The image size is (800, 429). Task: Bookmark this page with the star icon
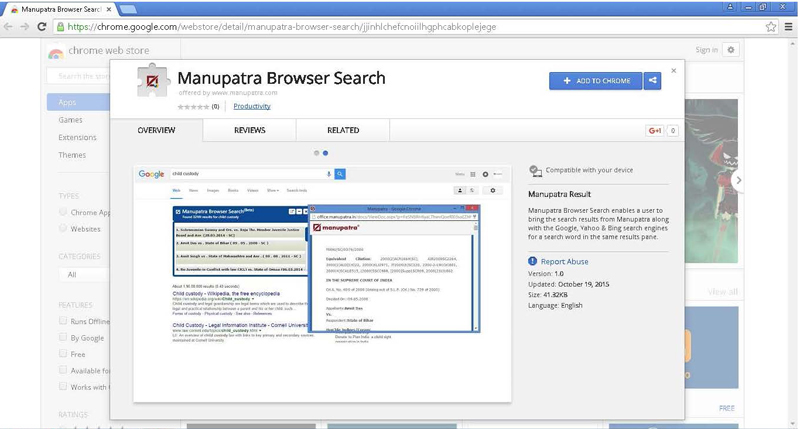click(x=770, y=27)
